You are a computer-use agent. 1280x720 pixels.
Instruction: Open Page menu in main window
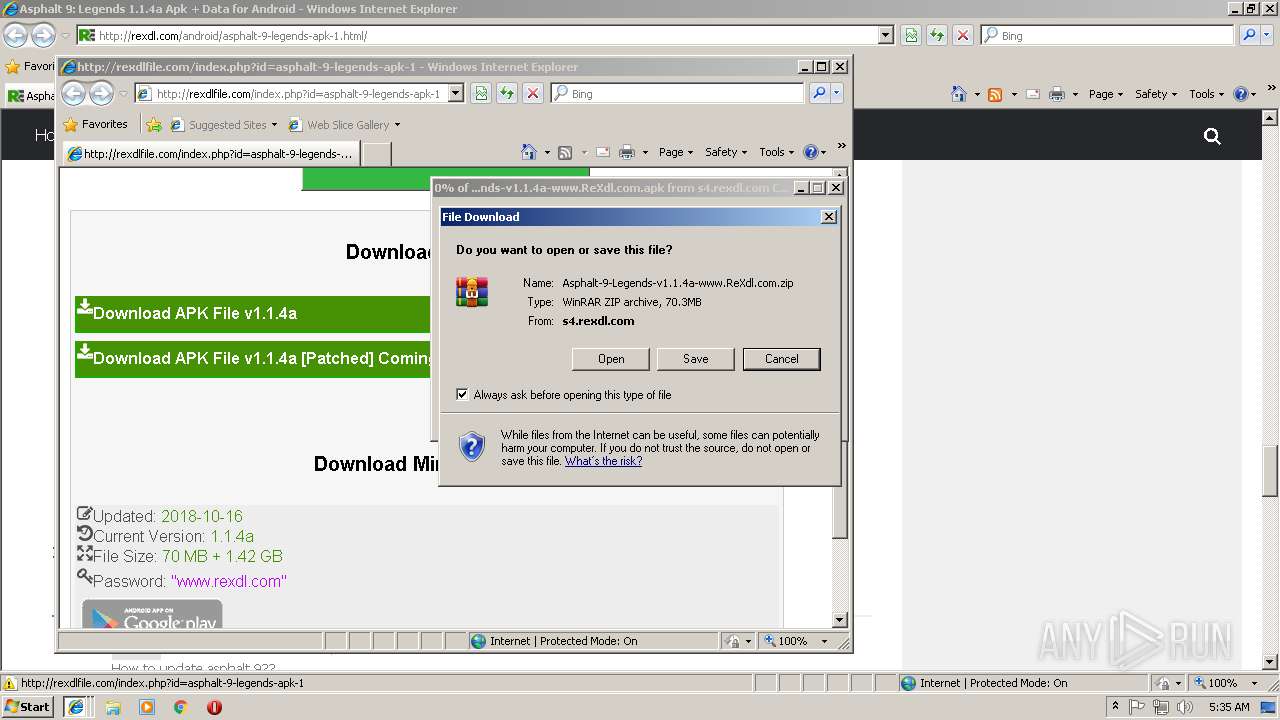(1106, 94)
